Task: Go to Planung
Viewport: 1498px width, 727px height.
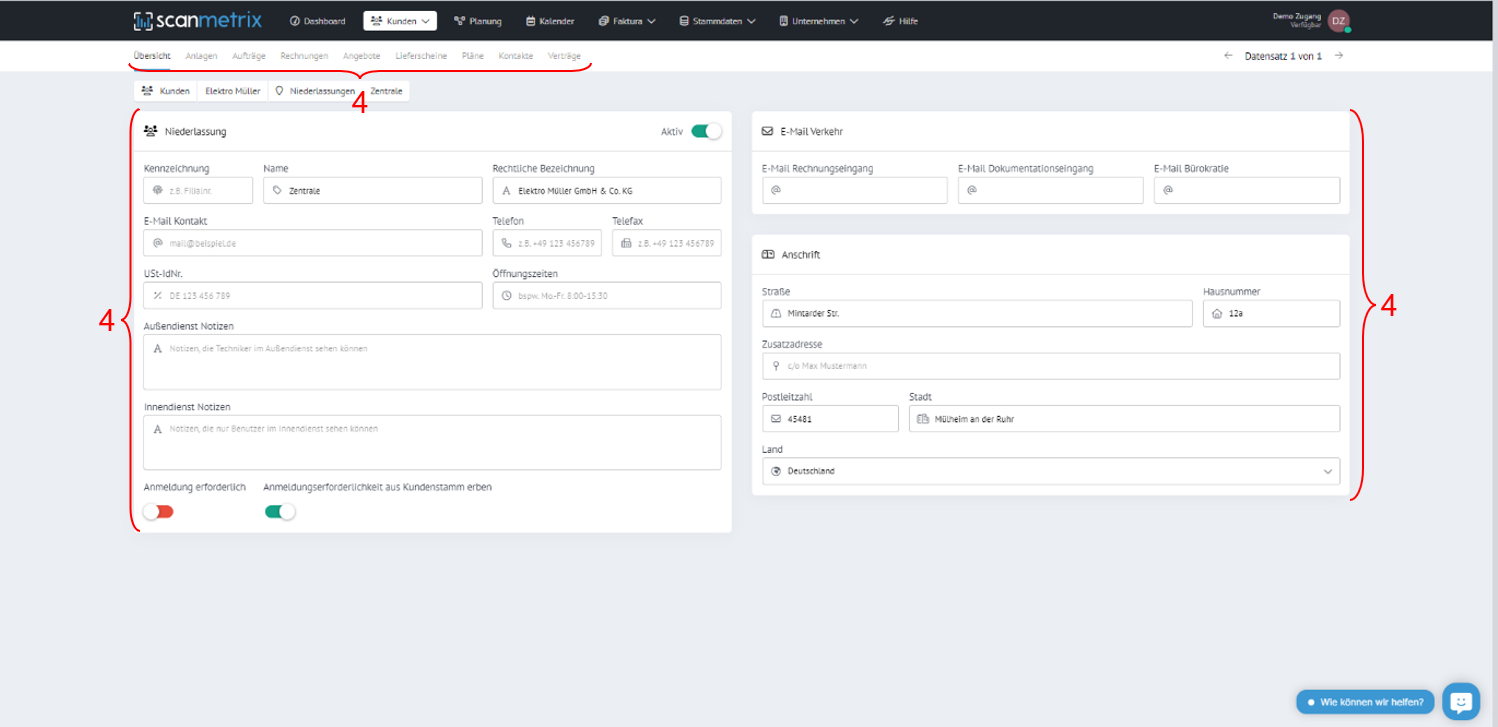Action: tap(478, 21)
